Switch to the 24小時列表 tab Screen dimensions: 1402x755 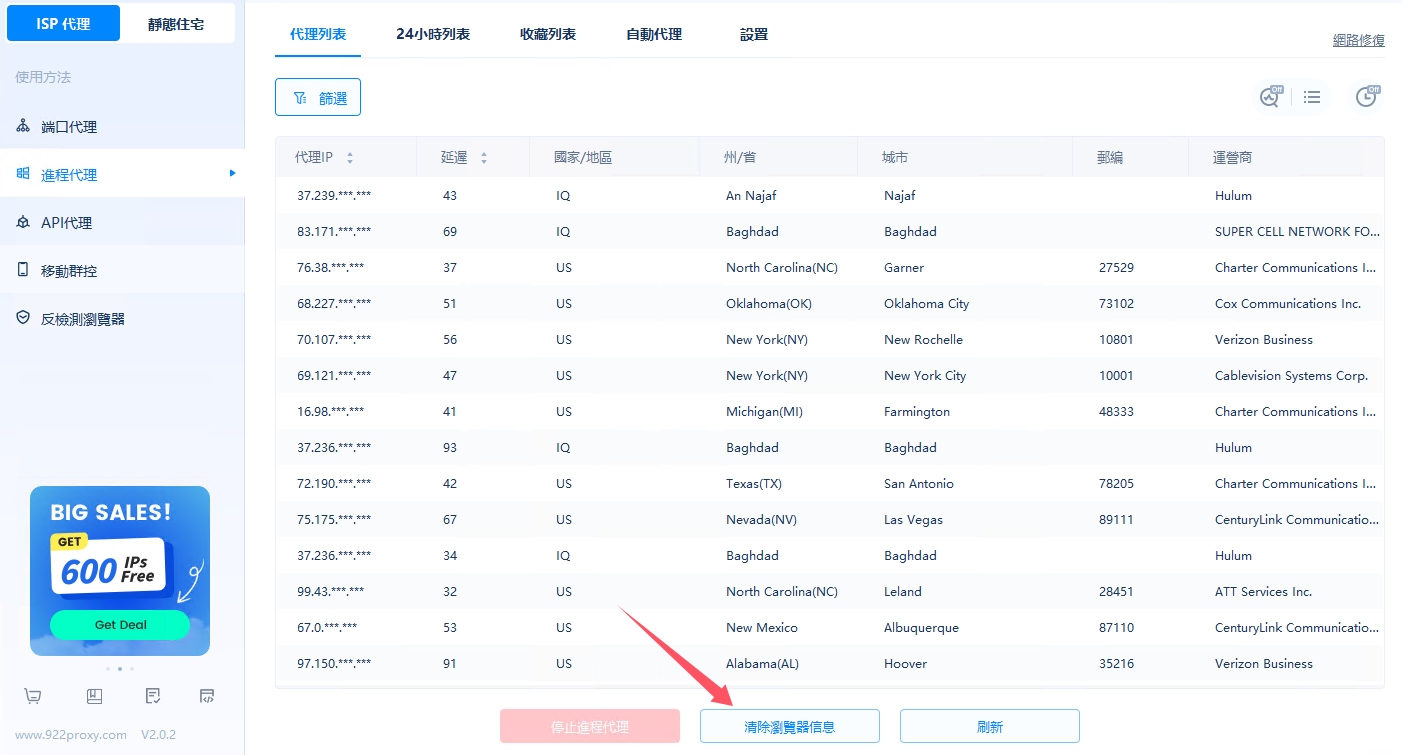pos(432,34)
